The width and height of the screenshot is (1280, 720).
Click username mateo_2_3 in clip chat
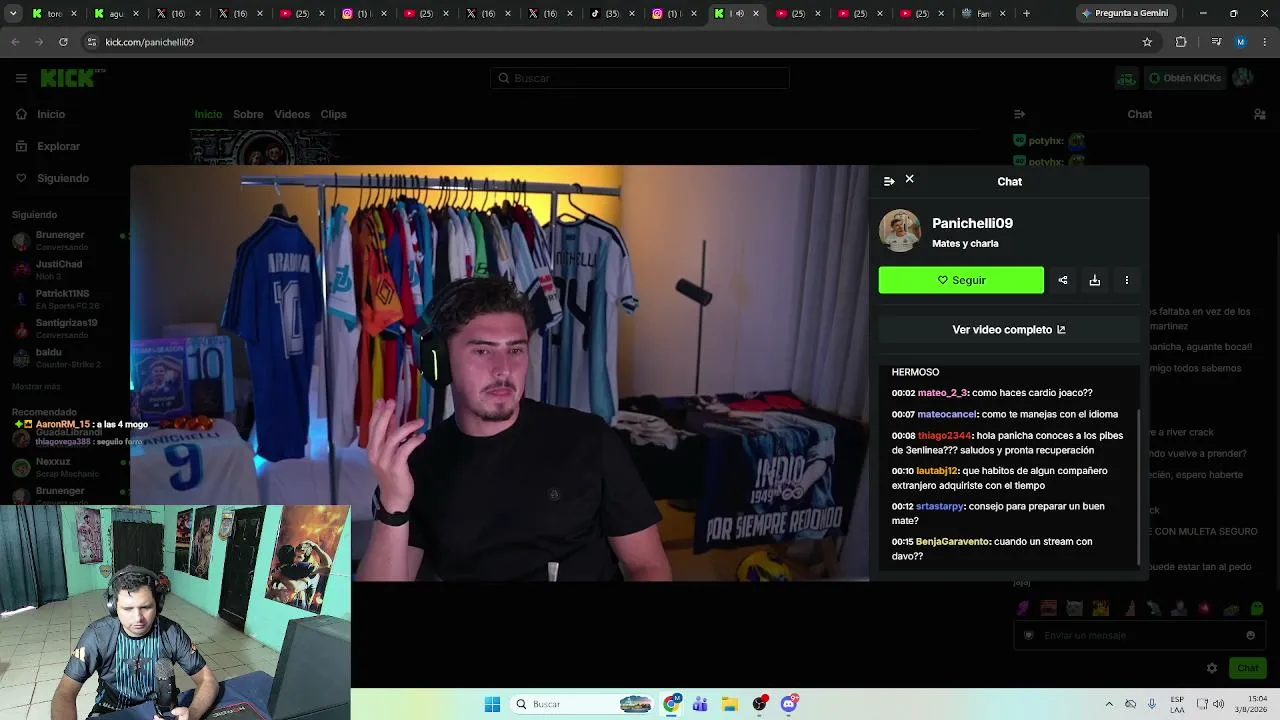coord(942,393)
